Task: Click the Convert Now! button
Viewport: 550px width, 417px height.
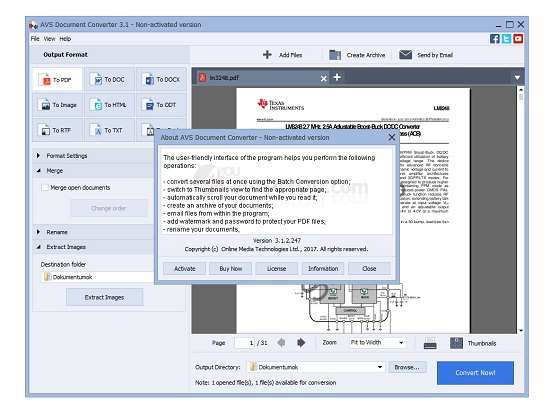Action: coord(475,373)
